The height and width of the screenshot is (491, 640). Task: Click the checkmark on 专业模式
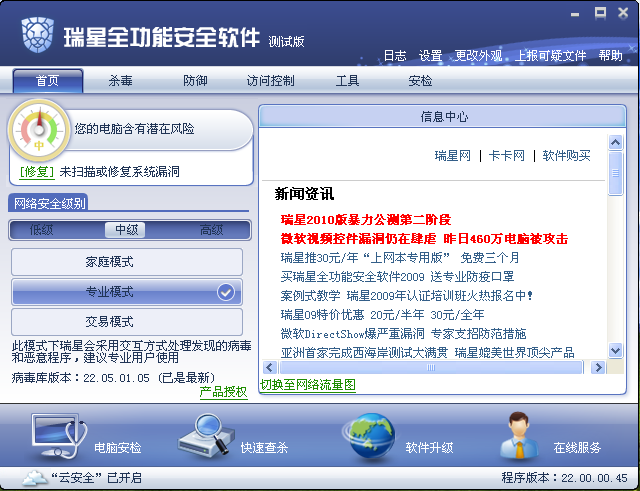(226, 292)
